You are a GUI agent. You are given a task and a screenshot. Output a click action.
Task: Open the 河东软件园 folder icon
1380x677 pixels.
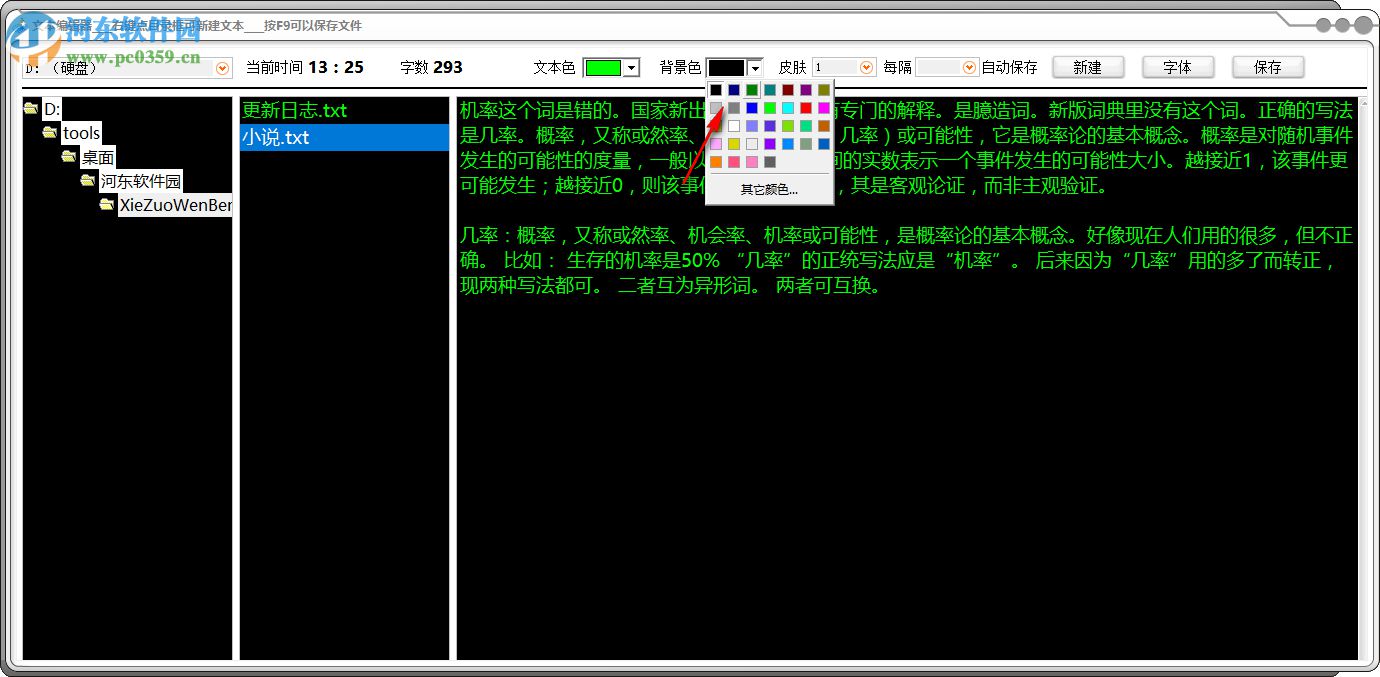87,180
